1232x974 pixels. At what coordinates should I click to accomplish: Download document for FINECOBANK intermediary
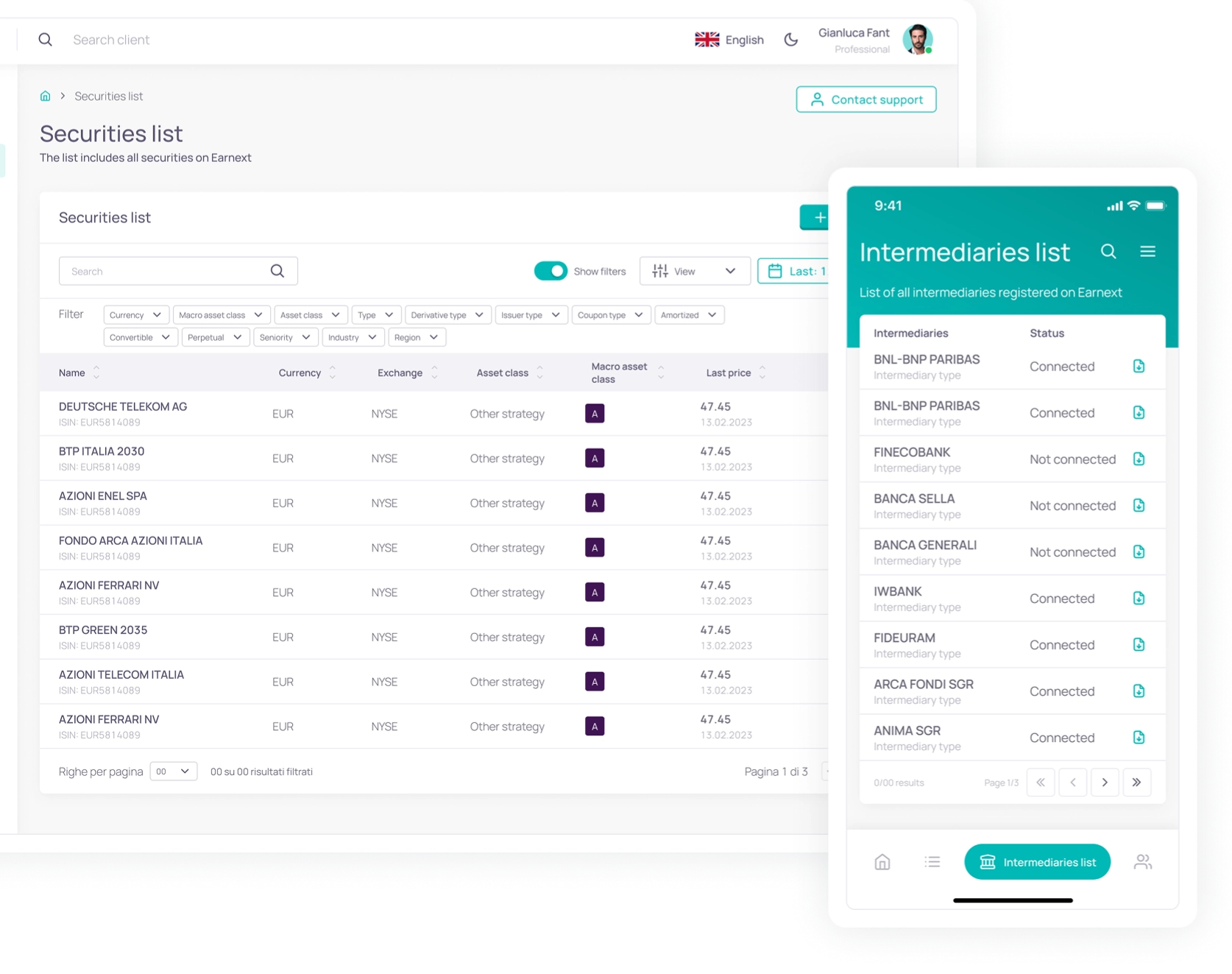coord(1139,459)
